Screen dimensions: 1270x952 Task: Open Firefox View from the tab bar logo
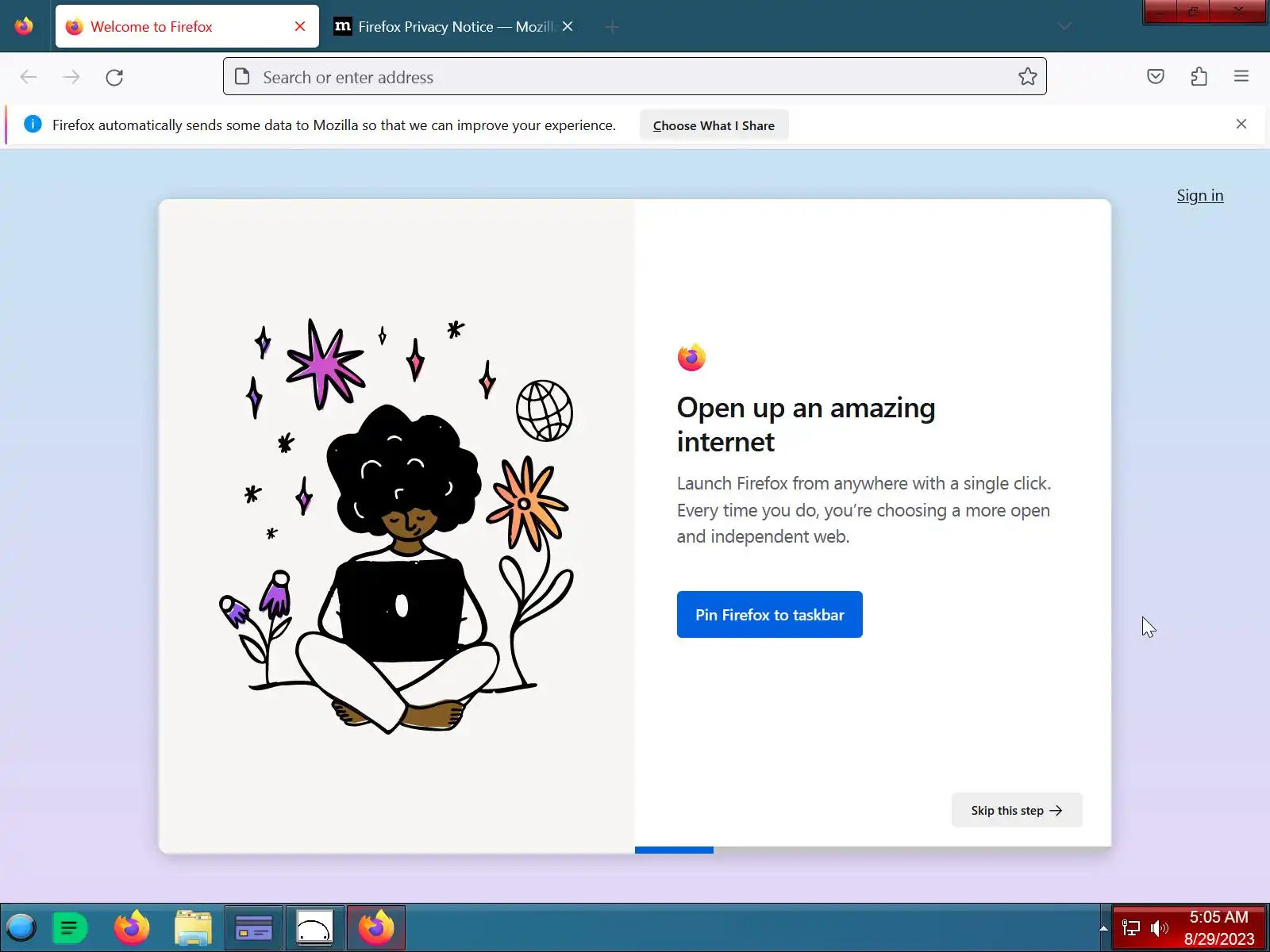pyautogui.click(x=24, y=26)
